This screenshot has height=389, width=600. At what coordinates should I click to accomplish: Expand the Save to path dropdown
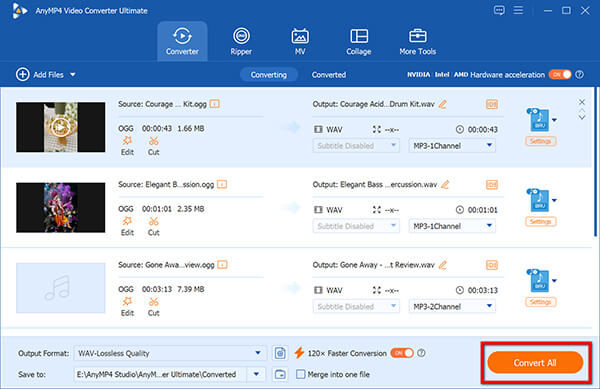pyautogui.click(x=256, y=374)
